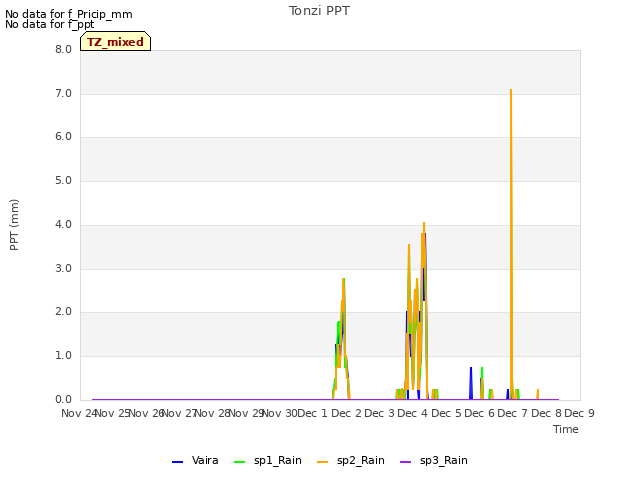Click the tall orange 7.1 mm spike peak
Screen dimensions: 640x480
[x=511, y=90]
